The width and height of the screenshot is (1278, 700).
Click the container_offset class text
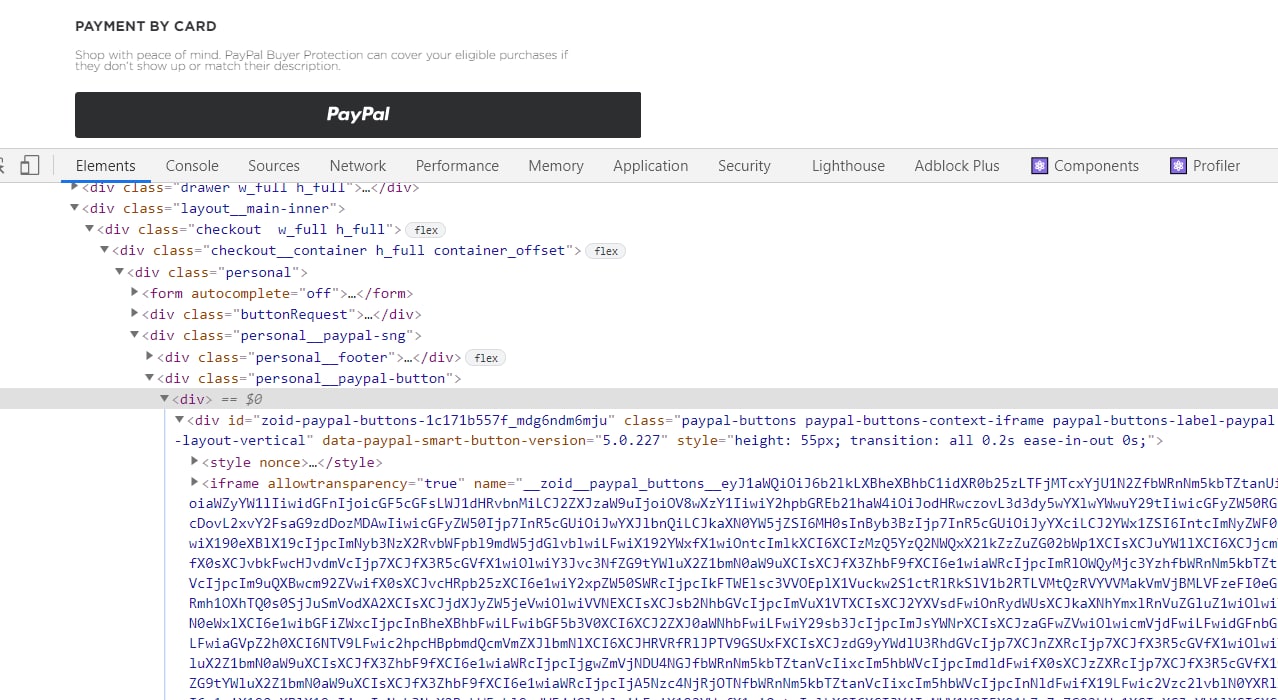click(499, 251)
